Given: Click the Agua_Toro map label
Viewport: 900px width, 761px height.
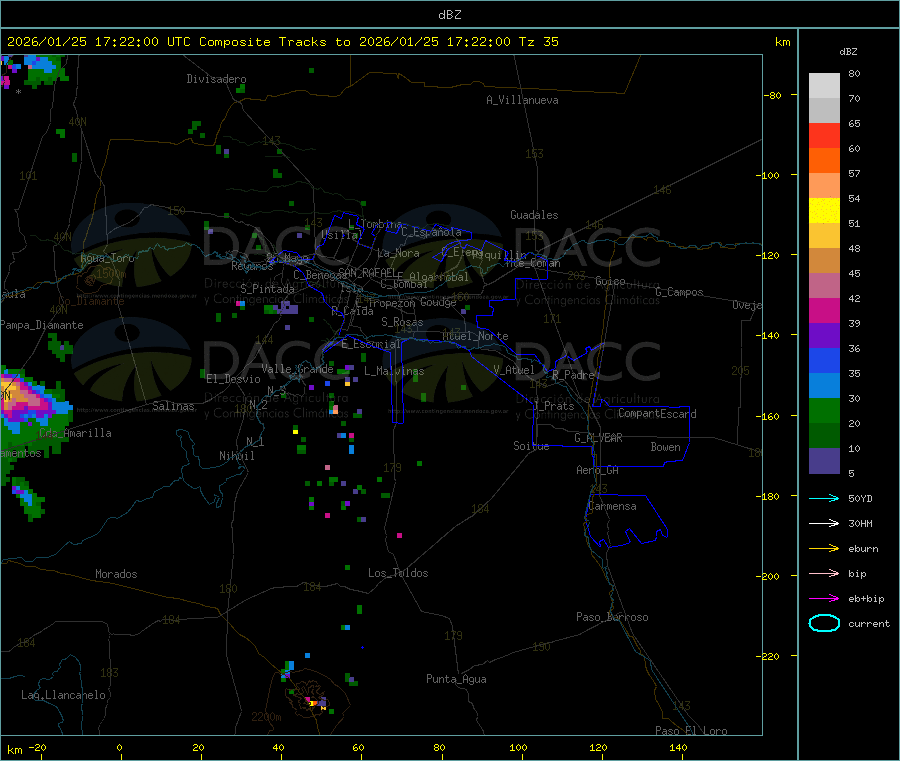Looking at the screenshot, I should pos(107,258).
